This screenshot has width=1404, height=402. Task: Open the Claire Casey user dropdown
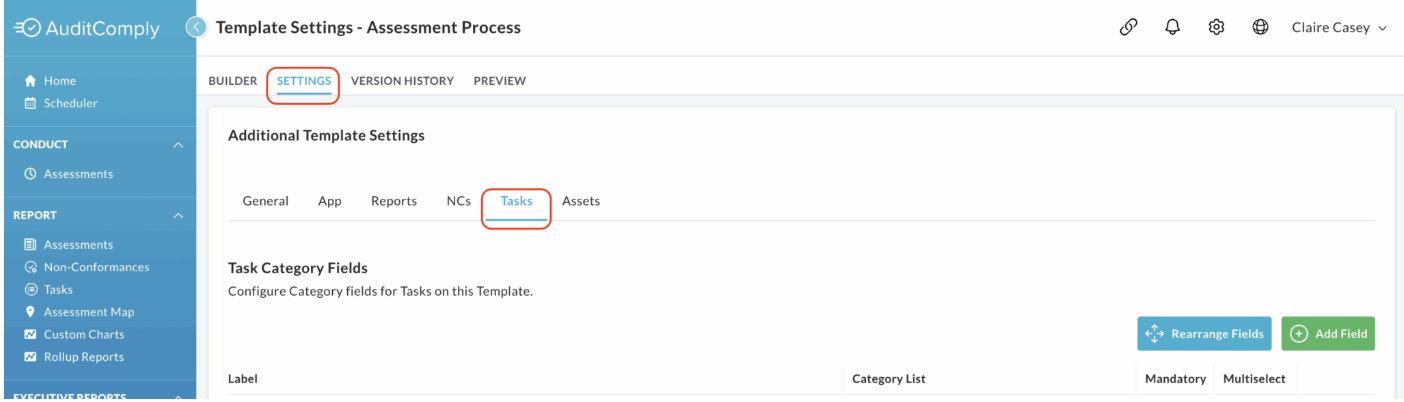click(x=1339, y=28)
